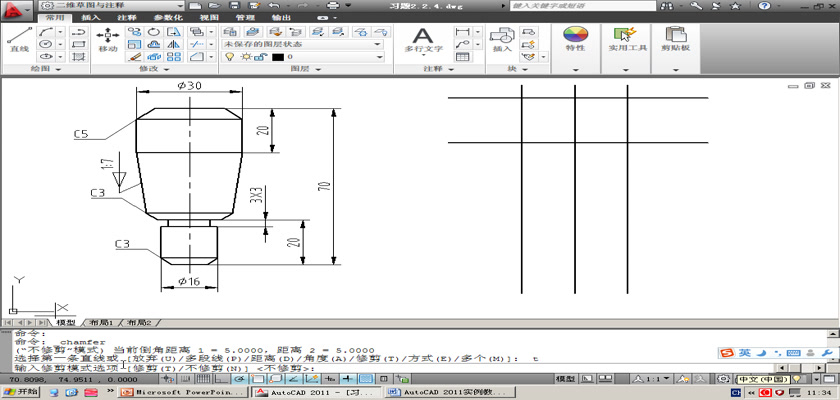The height and width of the screenshot is (400, 840).
Task: Select the Mirror tool in the 修改 panel
Action: tap(174, 44)
